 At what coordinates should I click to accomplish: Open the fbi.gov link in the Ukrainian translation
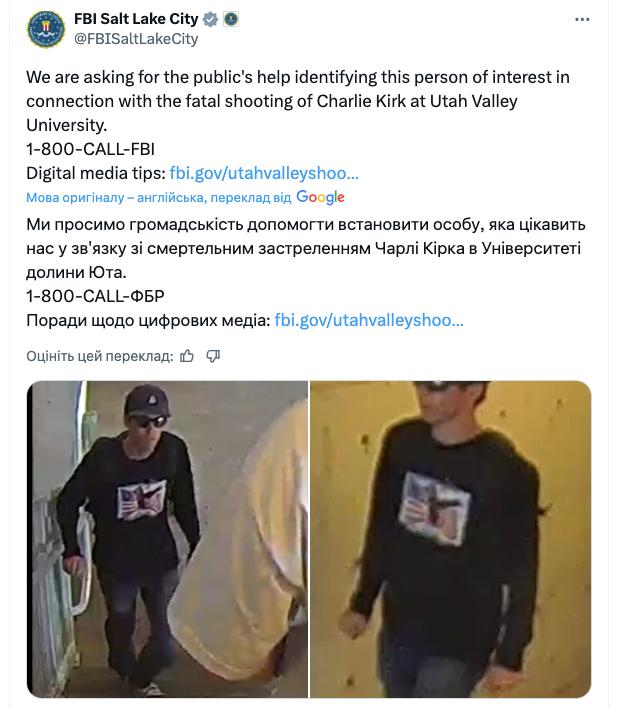(x=369, y=321)
